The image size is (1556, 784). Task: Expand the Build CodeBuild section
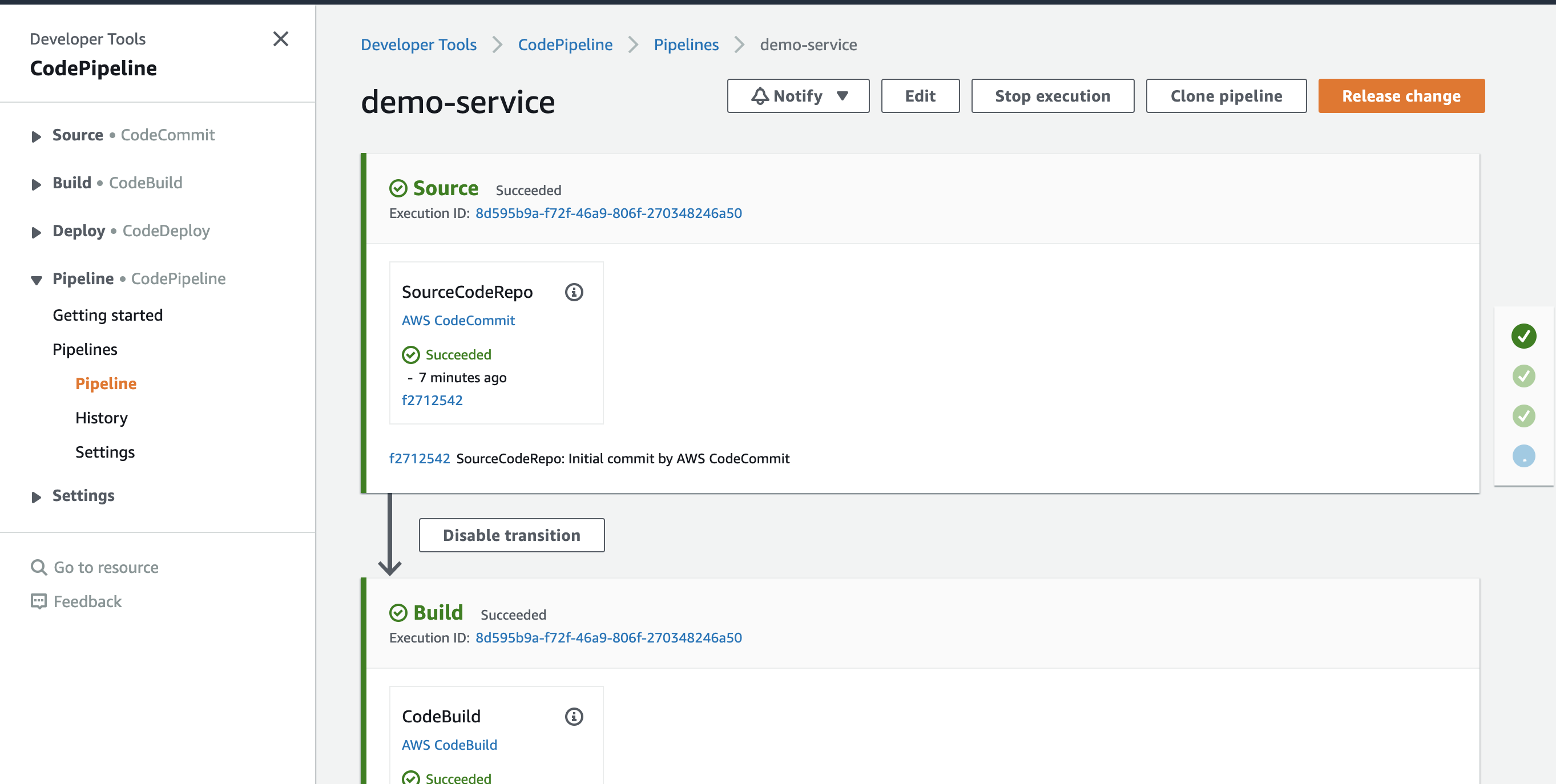36,184
